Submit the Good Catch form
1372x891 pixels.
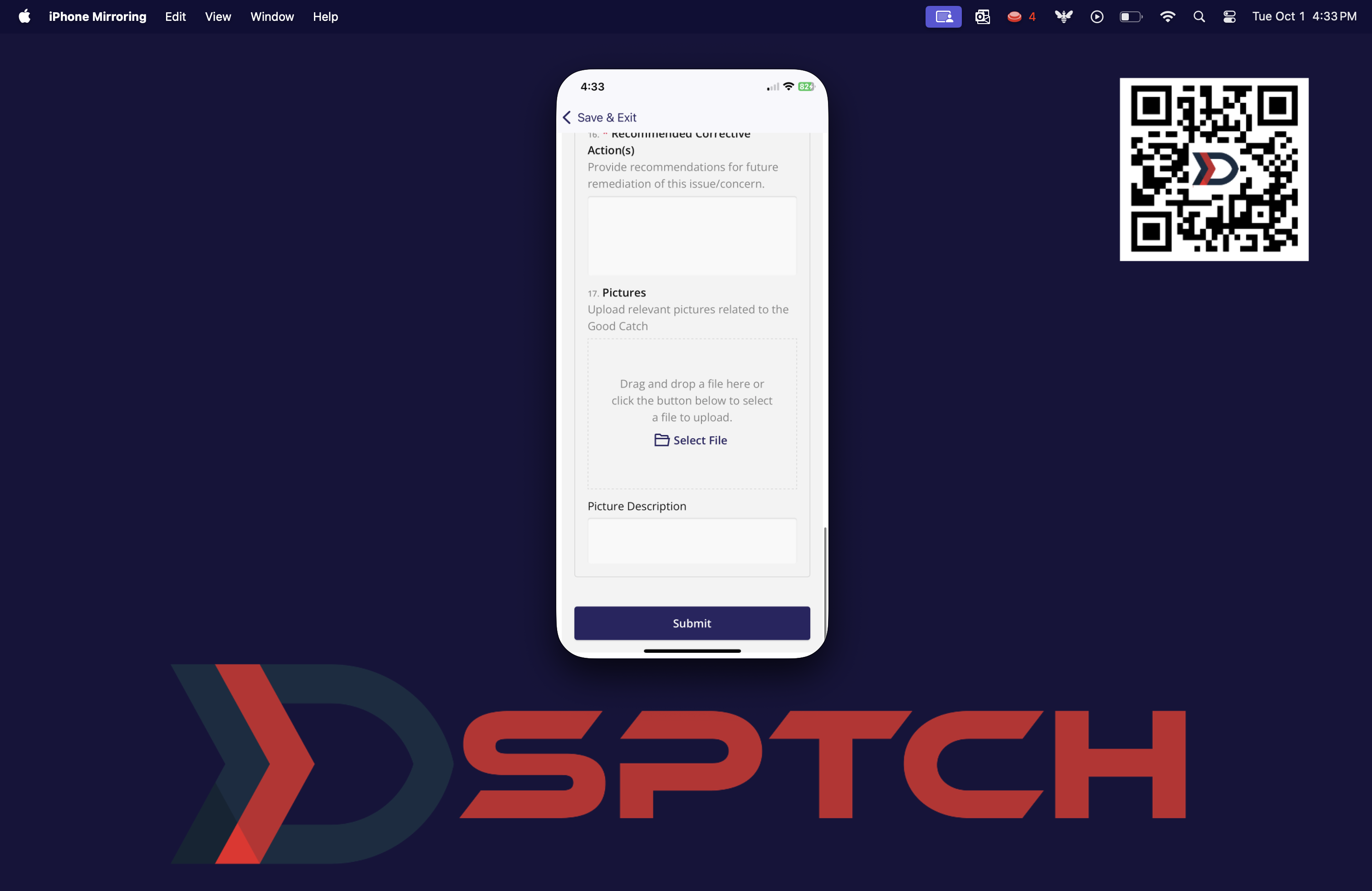pos(691,623)
